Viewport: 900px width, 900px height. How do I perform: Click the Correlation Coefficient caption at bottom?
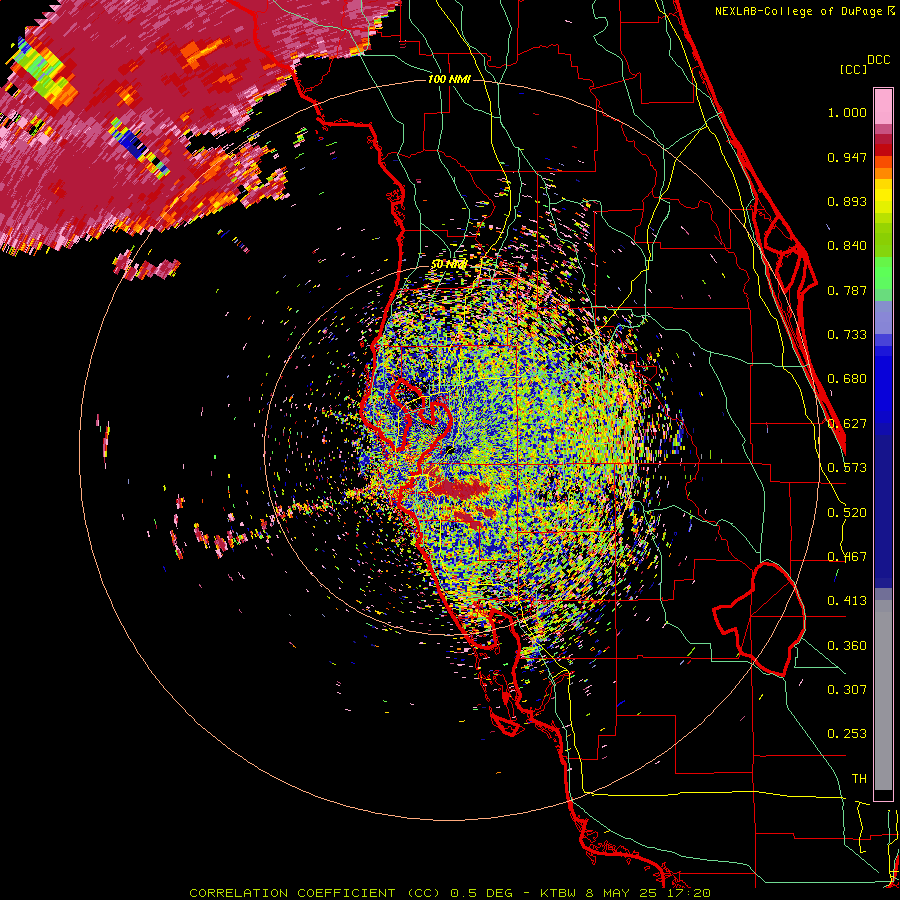pyautogui.click(x=450, y=893)
